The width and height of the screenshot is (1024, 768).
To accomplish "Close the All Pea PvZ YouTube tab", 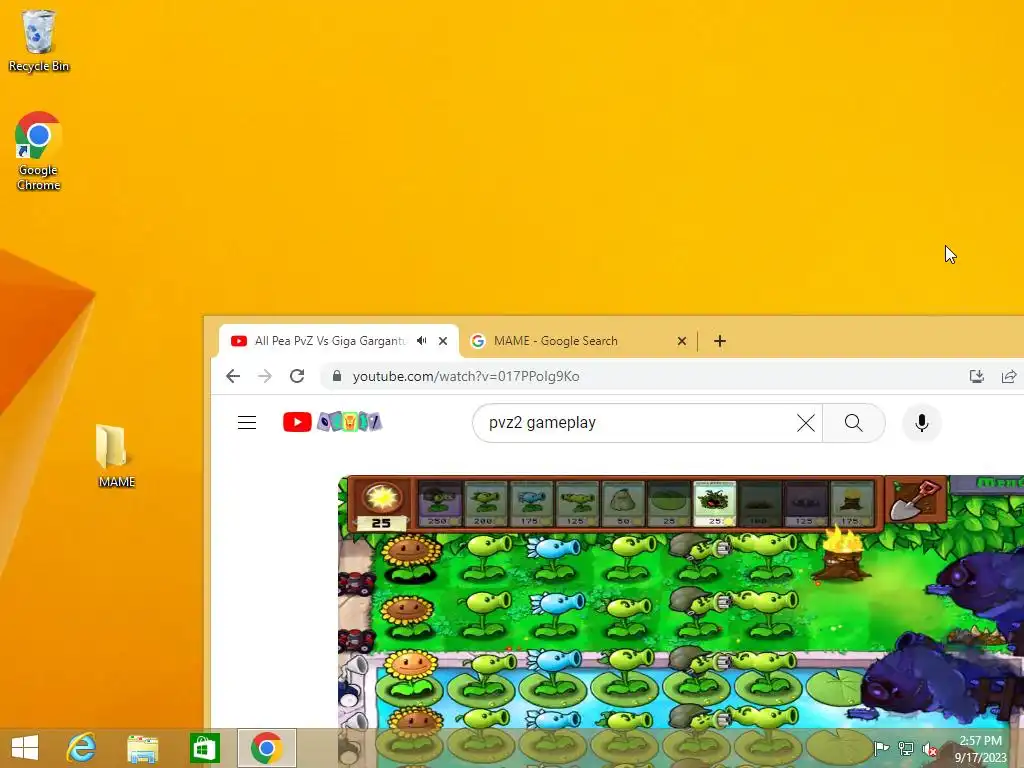I will (443, 341).
